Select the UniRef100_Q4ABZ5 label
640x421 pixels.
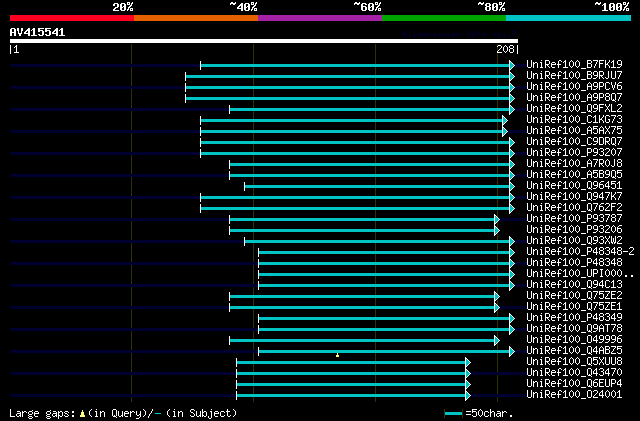(x=574, y=351)
